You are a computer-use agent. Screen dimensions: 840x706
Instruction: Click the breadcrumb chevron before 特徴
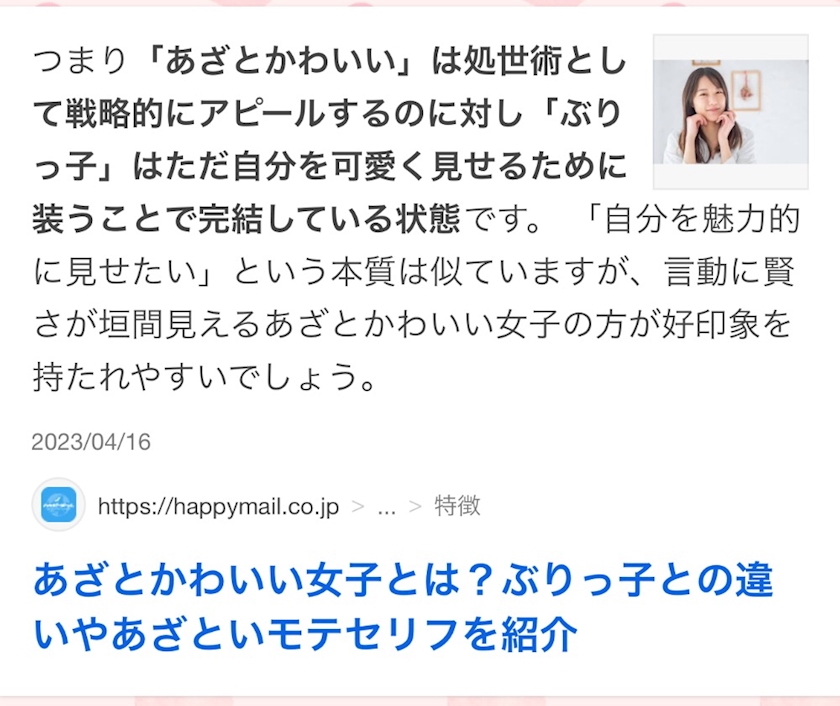(415, 507)
